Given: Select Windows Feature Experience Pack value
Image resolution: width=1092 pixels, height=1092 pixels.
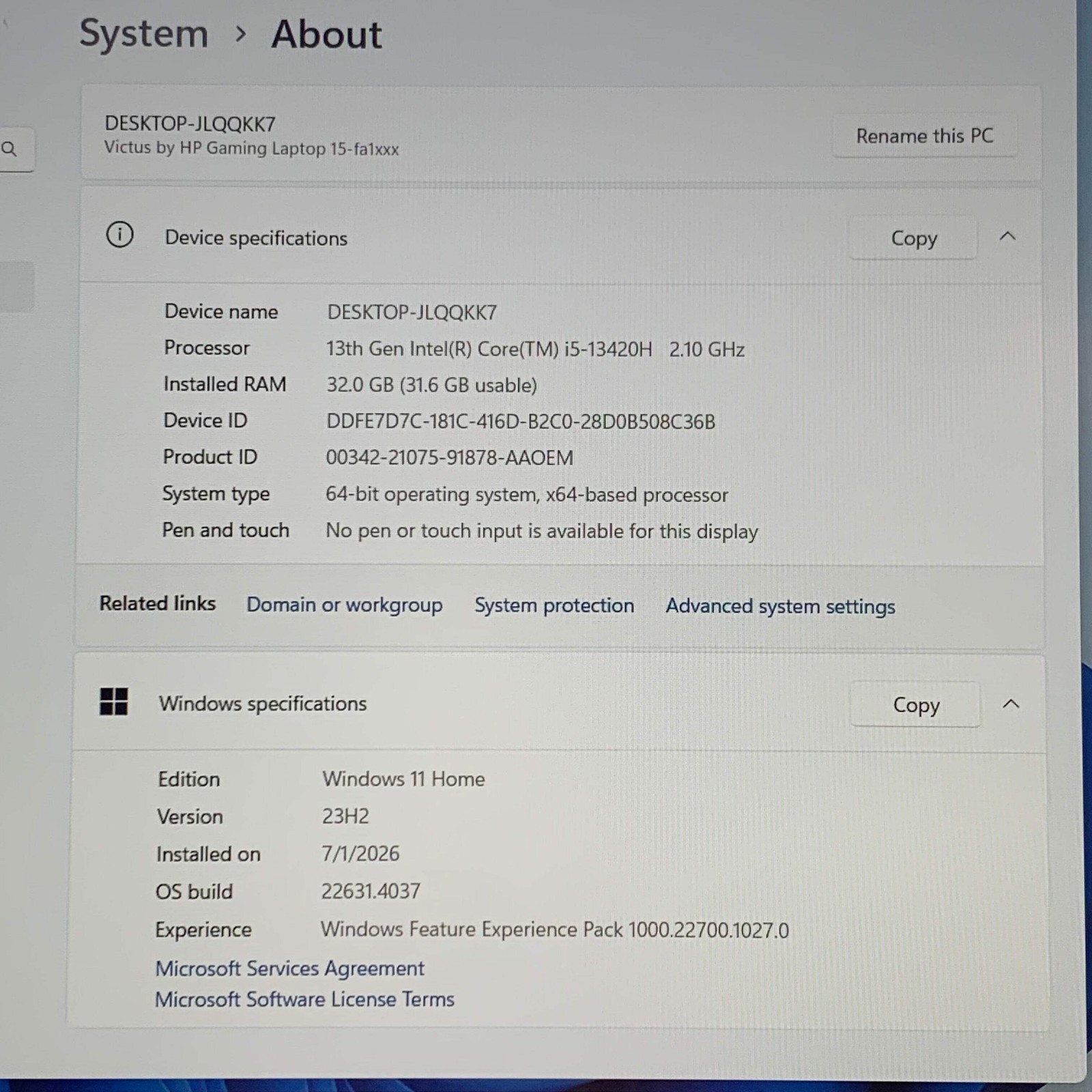Looking at the screenshot, I should coord(554,930).
